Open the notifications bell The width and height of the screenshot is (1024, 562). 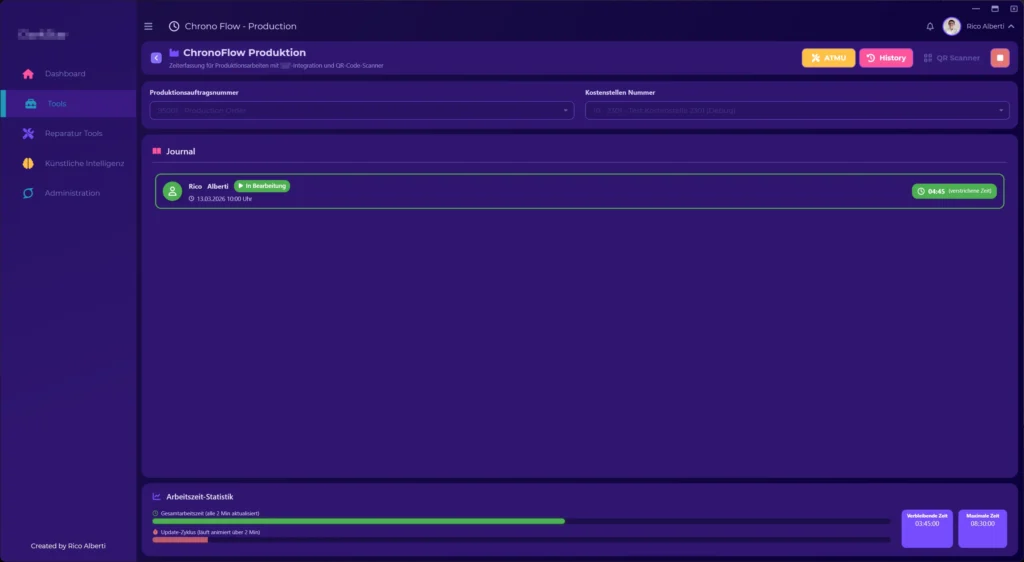(930, 26)
